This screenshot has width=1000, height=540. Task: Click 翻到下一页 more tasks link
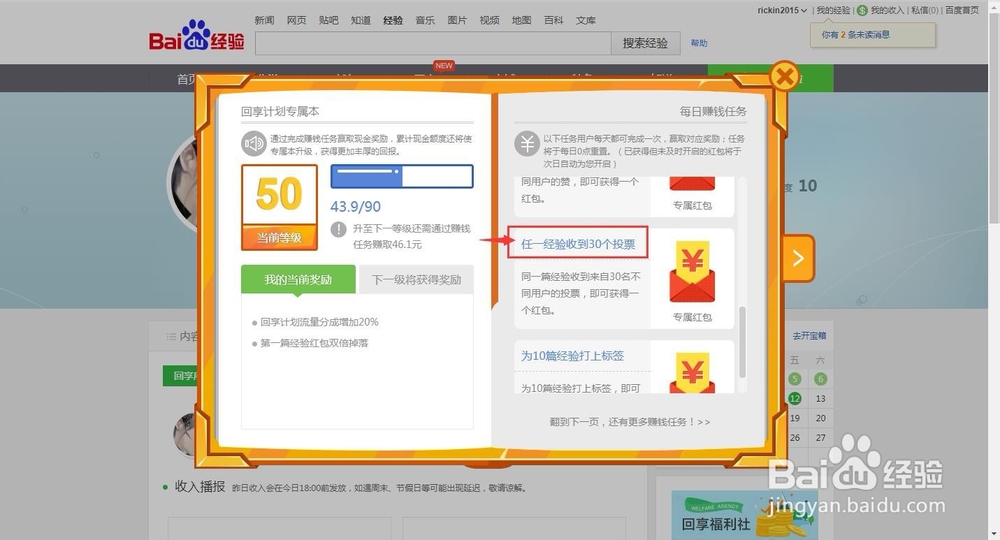point(629,422)
